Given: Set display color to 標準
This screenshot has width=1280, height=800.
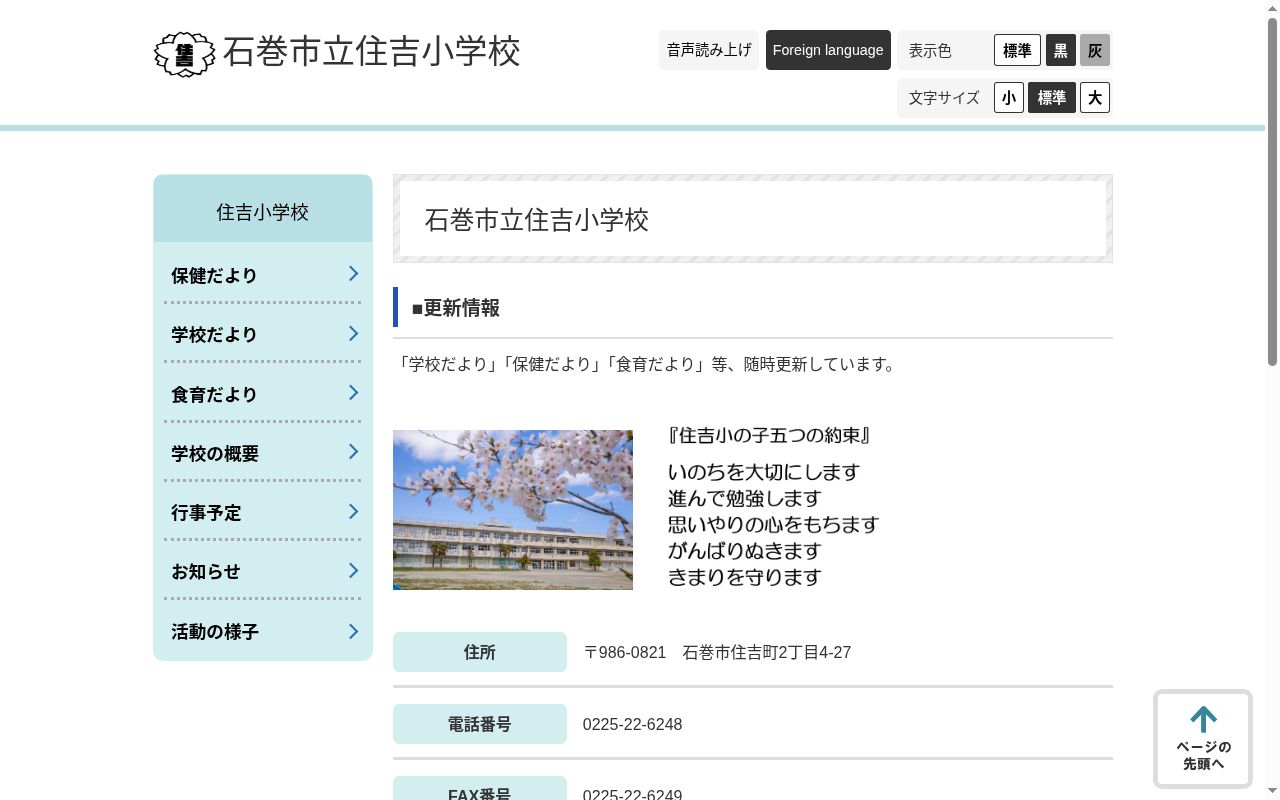Looking at the screenshot, I should (1017, 50).
